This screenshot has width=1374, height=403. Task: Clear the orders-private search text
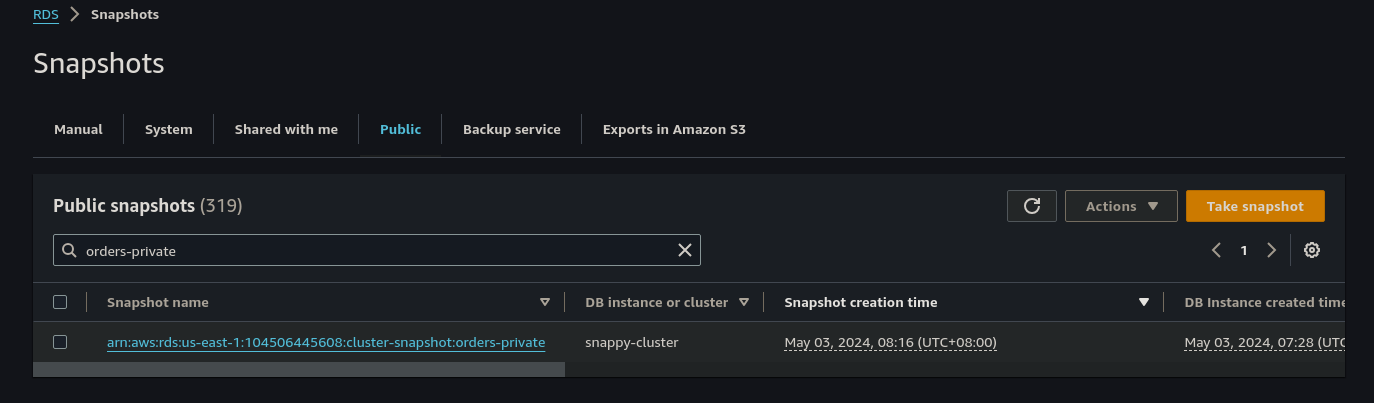point(685,250)
